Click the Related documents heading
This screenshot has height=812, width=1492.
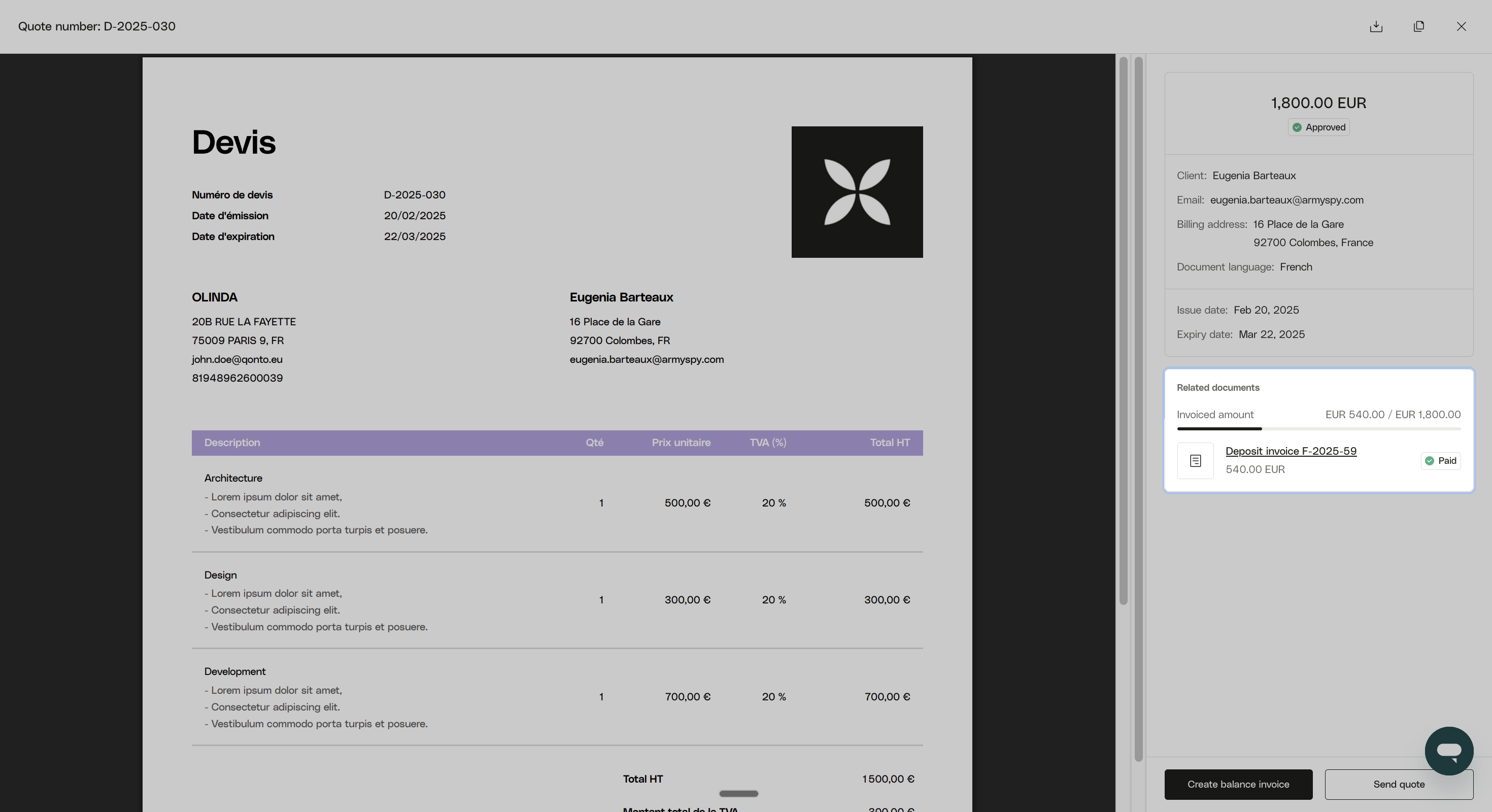click(1217, 388)
